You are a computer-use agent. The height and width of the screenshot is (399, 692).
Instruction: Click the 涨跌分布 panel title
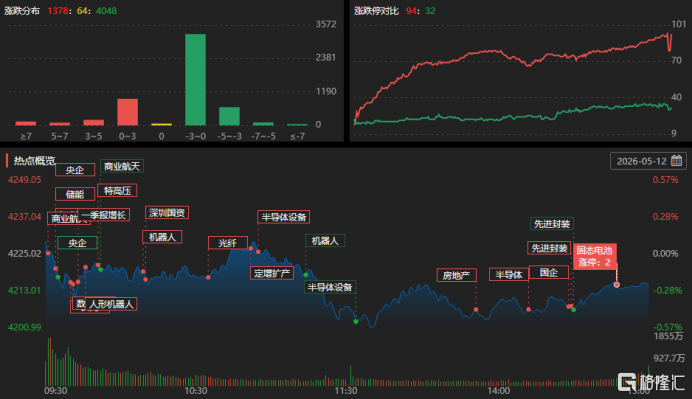pyautogui.click(x=22, y=11)
